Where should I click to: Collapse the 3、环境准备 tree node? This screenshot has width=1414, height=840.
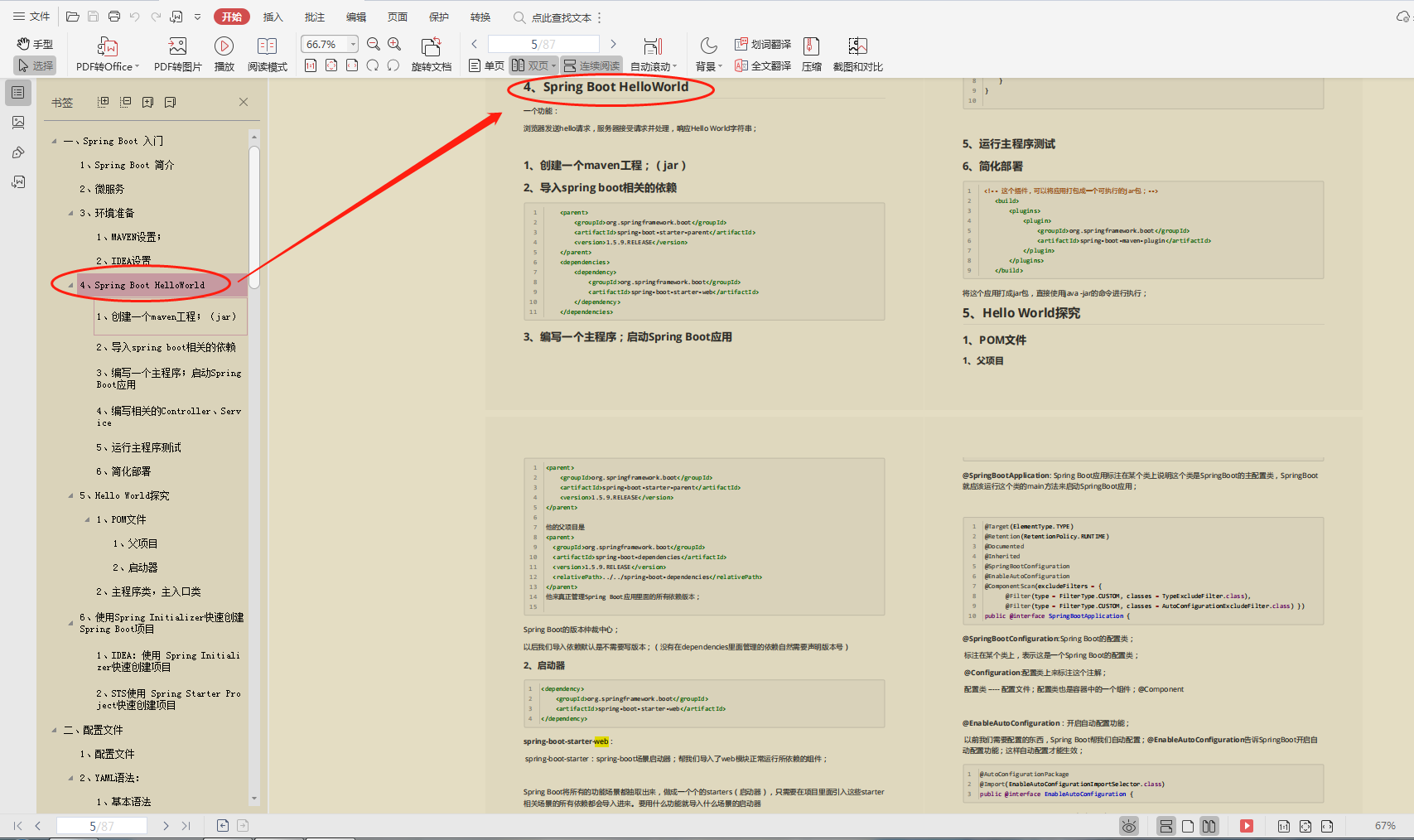[x=71, y=213]
